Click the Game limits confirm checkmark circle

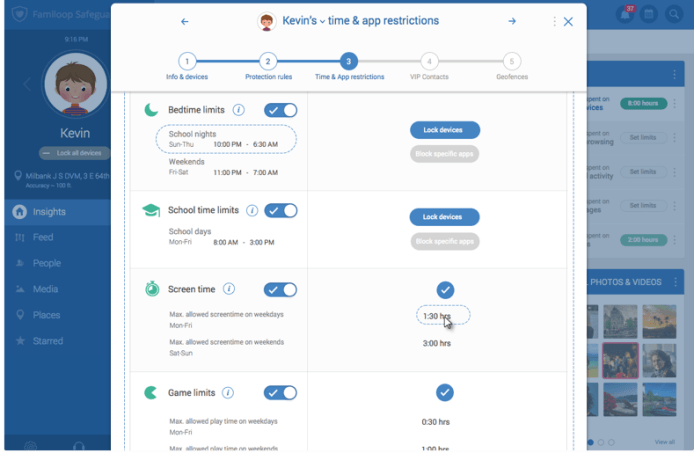coord(445,392)
